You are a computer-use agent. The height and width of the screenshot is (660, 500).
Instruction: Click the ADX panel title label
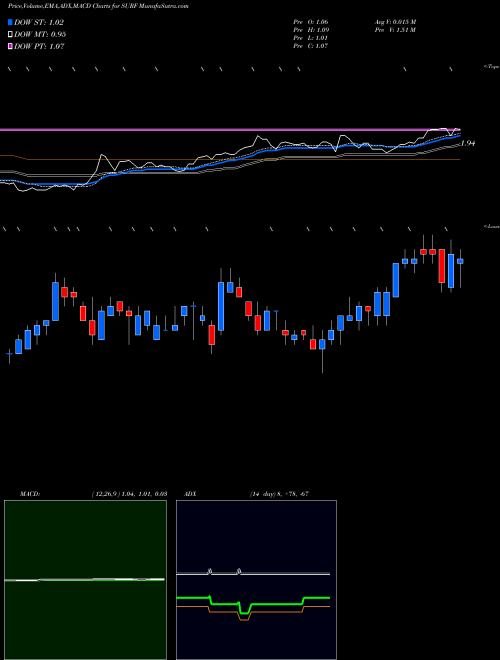pos(191,494)
